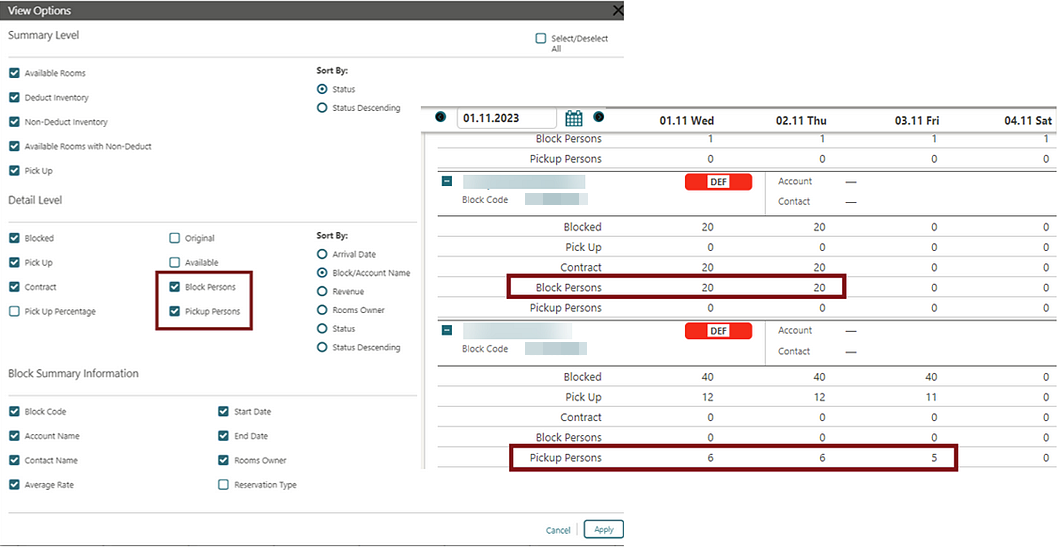Image resolution: width=1058 pixels, height=547 pixels.
Task: Check the Reservation Type option
Action: [x=223, y=484]
